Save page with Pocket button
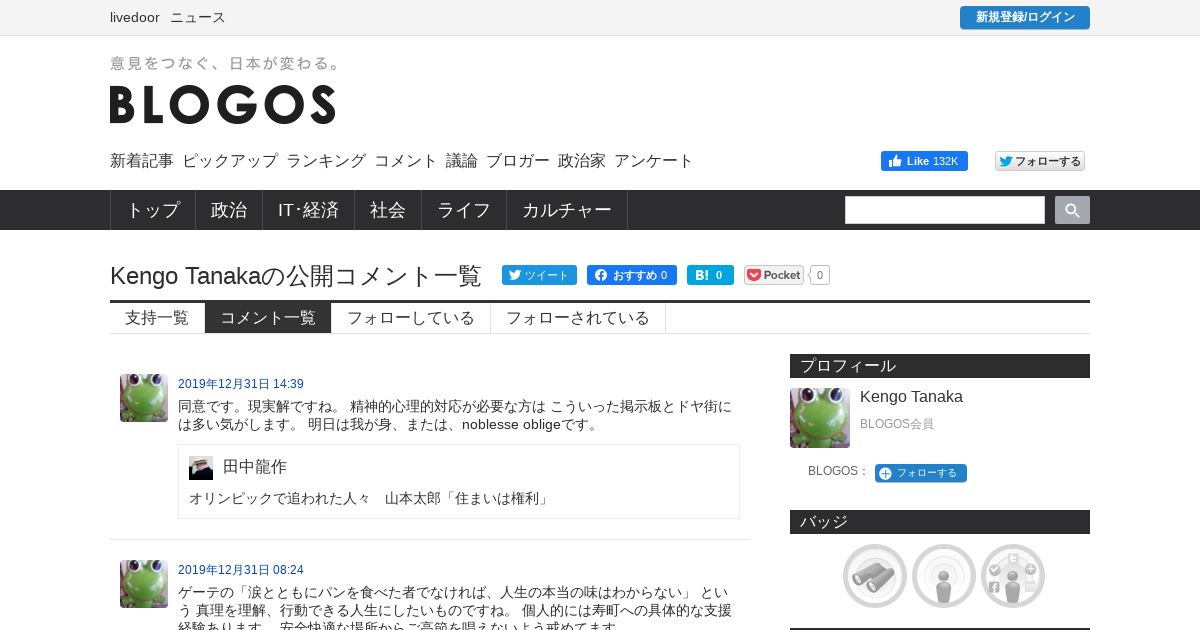Image resolution: width=1200 pixels, height=630 pixels. click(774, 275)
